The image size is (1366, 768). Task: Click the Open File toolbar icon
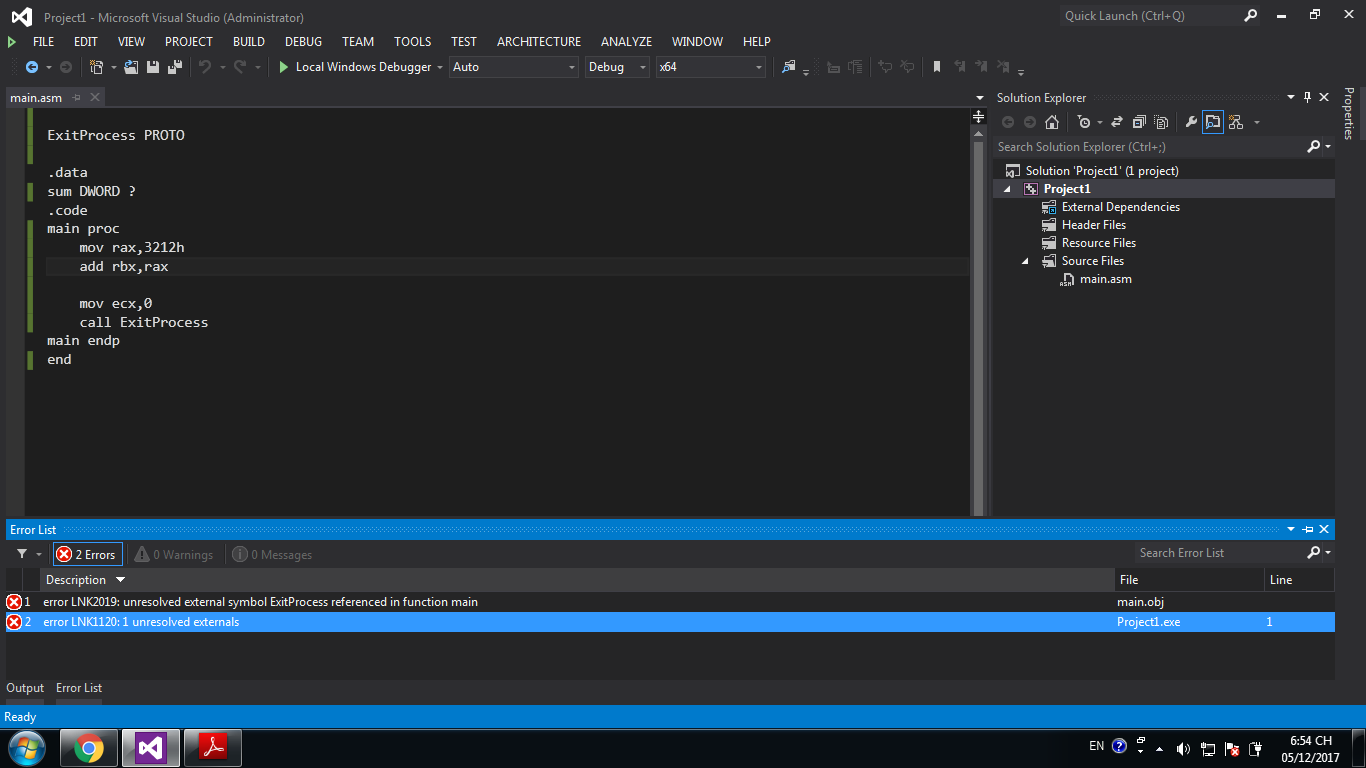131,67
